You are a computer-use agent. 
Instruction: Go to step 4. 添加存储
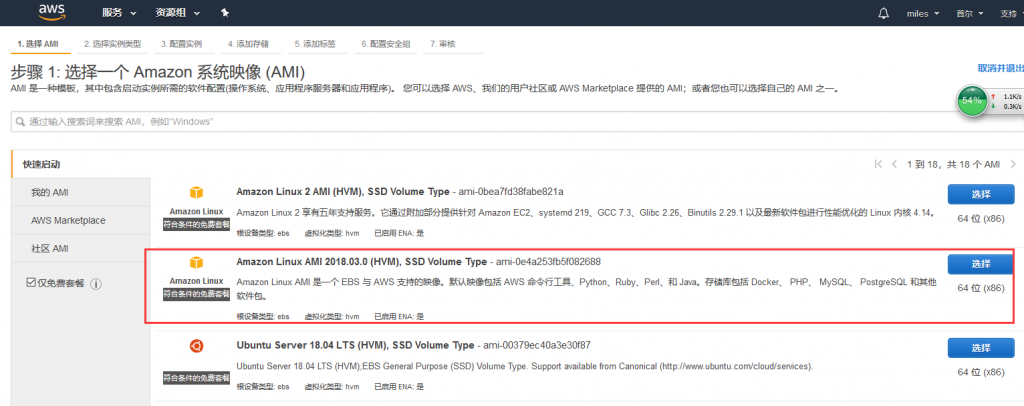248,44
